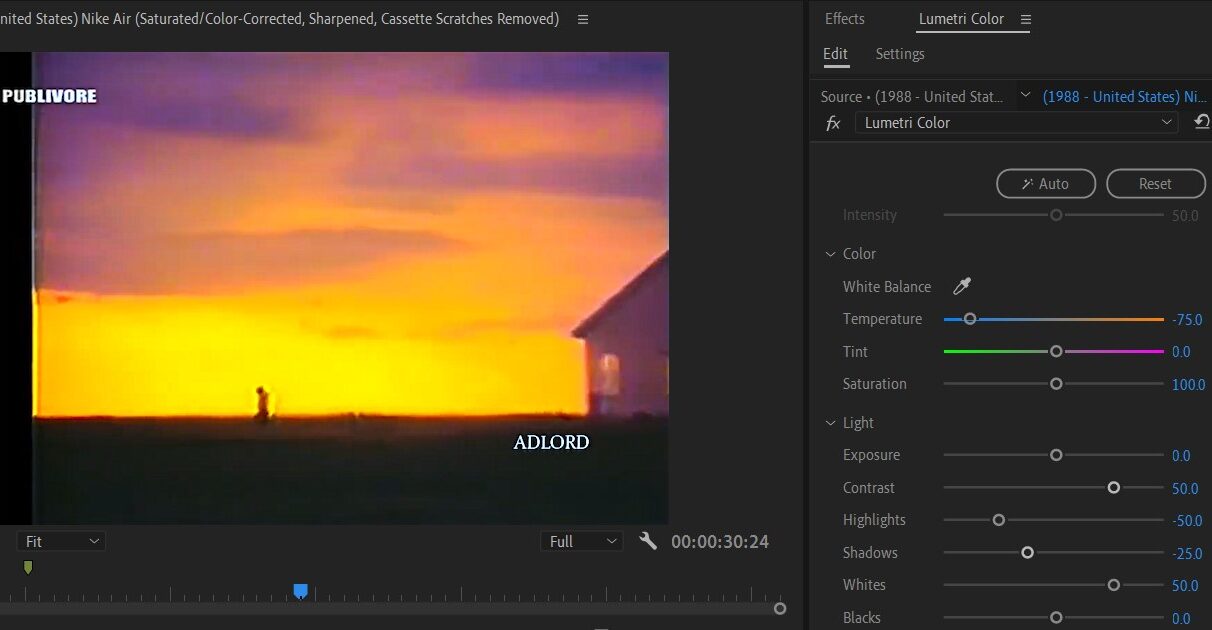1212x630 pixels.
Task: Click the fx effect toggle icon
Action: [x=833, y=123]
